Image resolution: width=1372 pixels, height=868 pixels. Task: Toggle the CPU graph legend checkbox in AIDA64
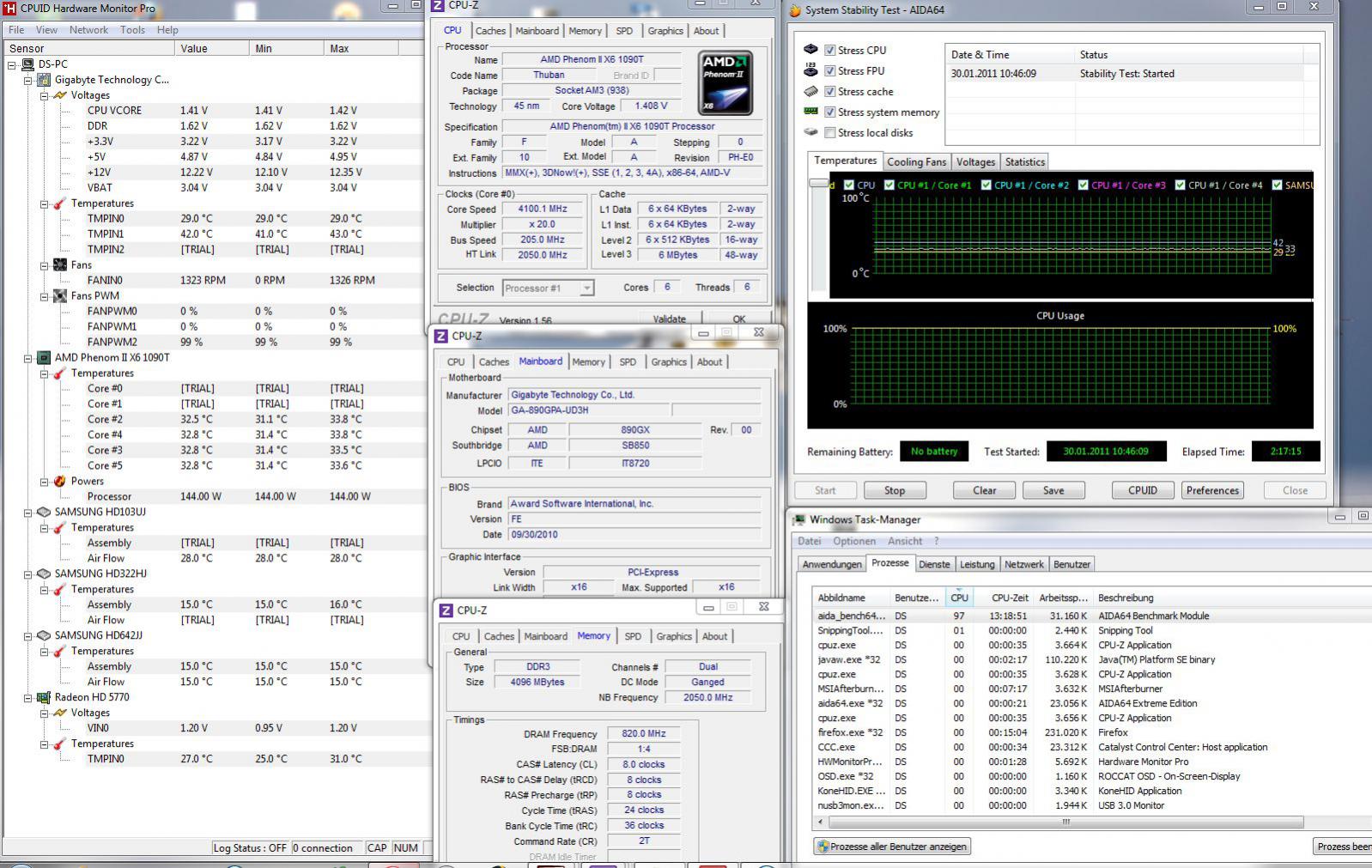(x=849, y=185)
